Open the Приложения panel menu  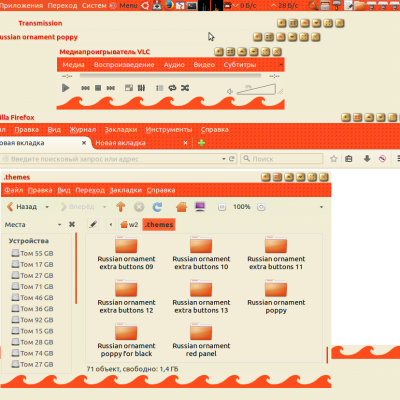21,5
